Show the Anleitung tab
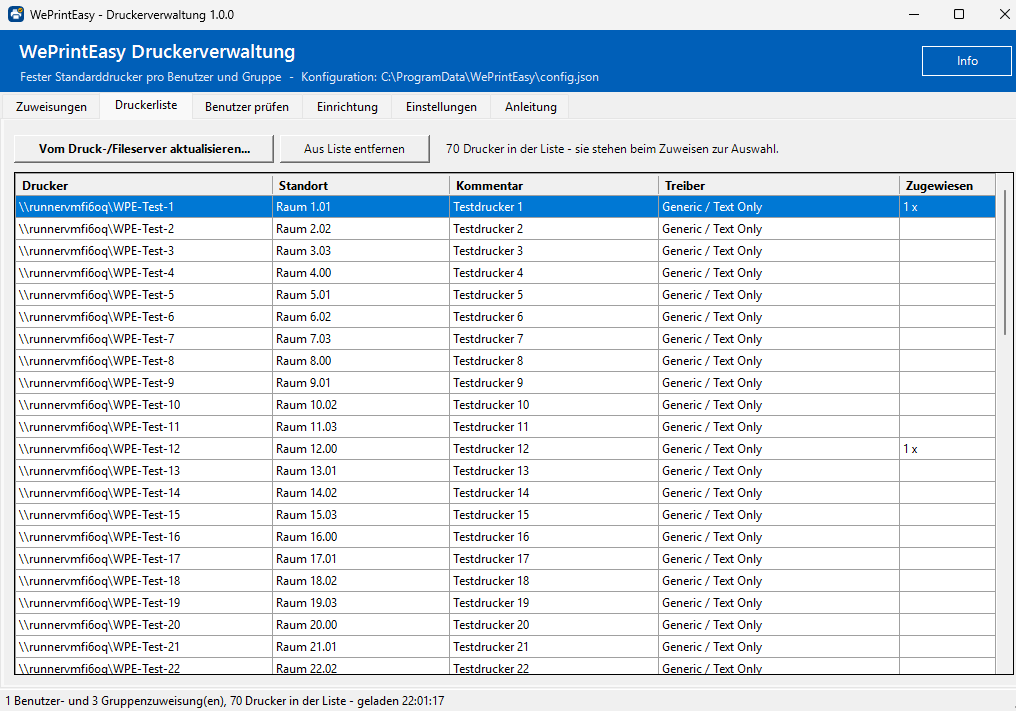 point(531,107)
